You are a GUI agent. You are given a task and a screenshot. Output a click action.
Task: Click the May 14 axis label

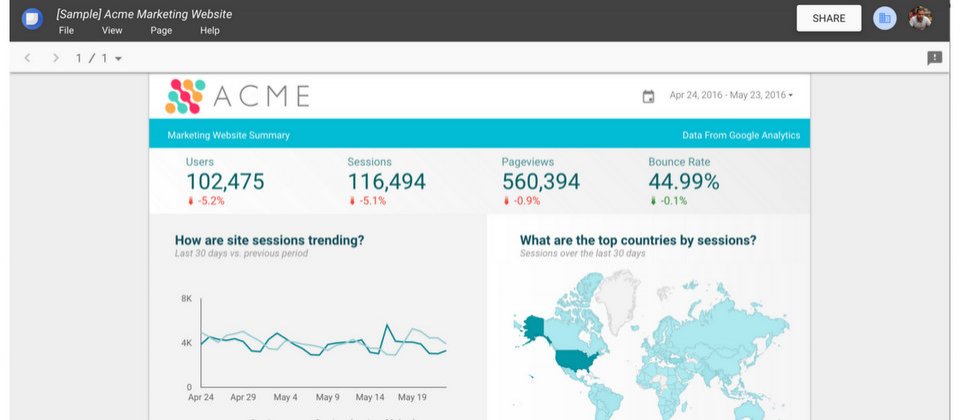point(370,397)
